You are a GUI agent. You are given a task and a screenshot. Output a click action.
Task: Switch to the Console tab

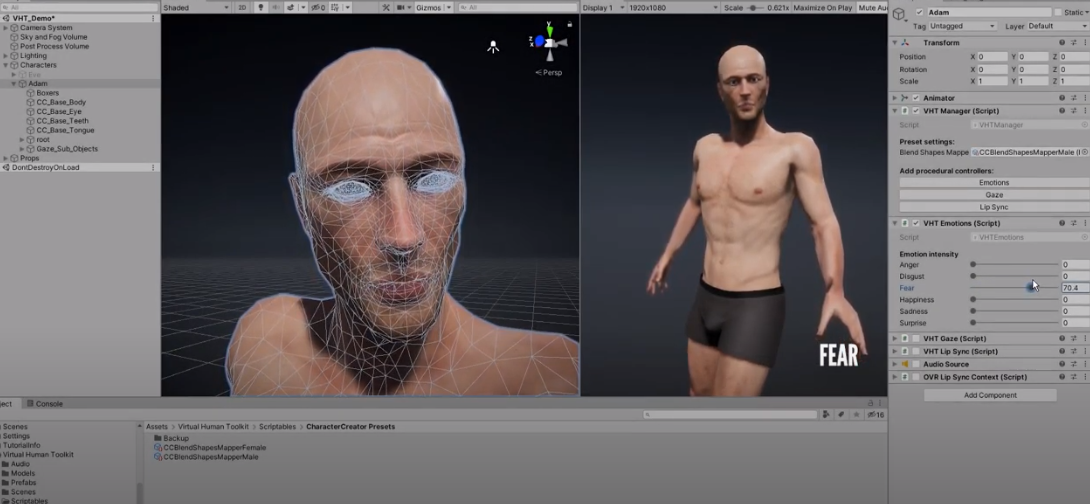coord(48,404)
